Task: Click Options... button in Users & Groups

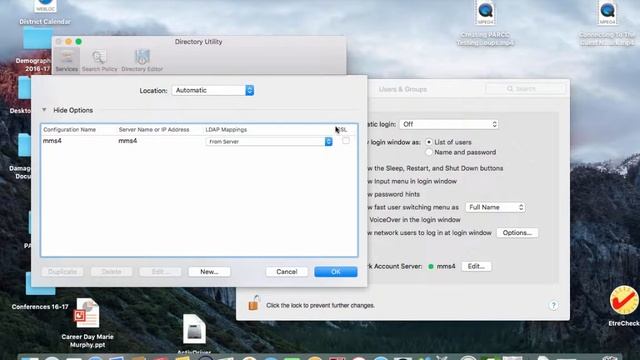Action: 517,233
